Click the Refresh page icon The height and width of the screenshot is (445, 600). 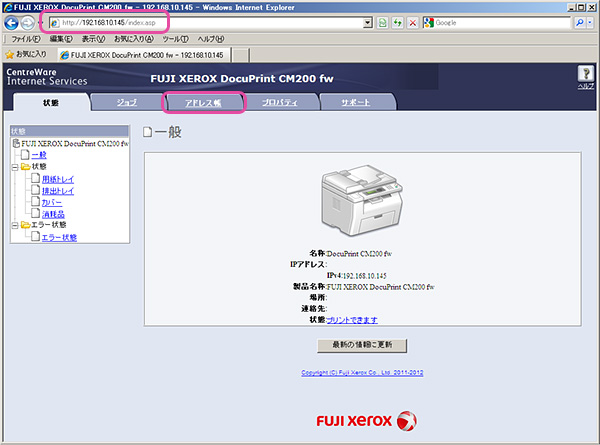click(x=397, y=22)
